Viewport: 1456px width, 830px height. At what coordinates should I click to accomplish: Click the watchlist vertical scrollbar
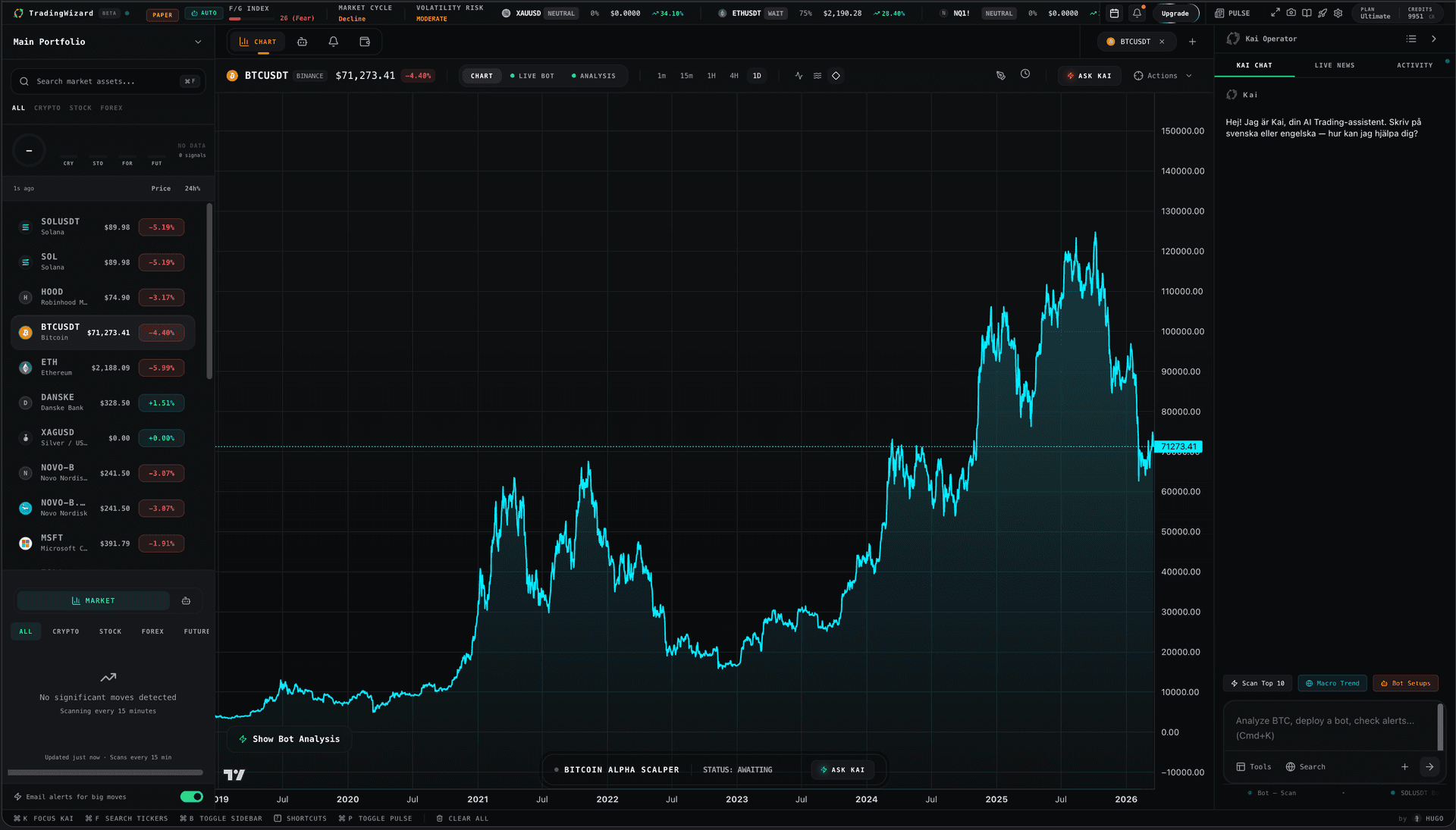(209, 290)
